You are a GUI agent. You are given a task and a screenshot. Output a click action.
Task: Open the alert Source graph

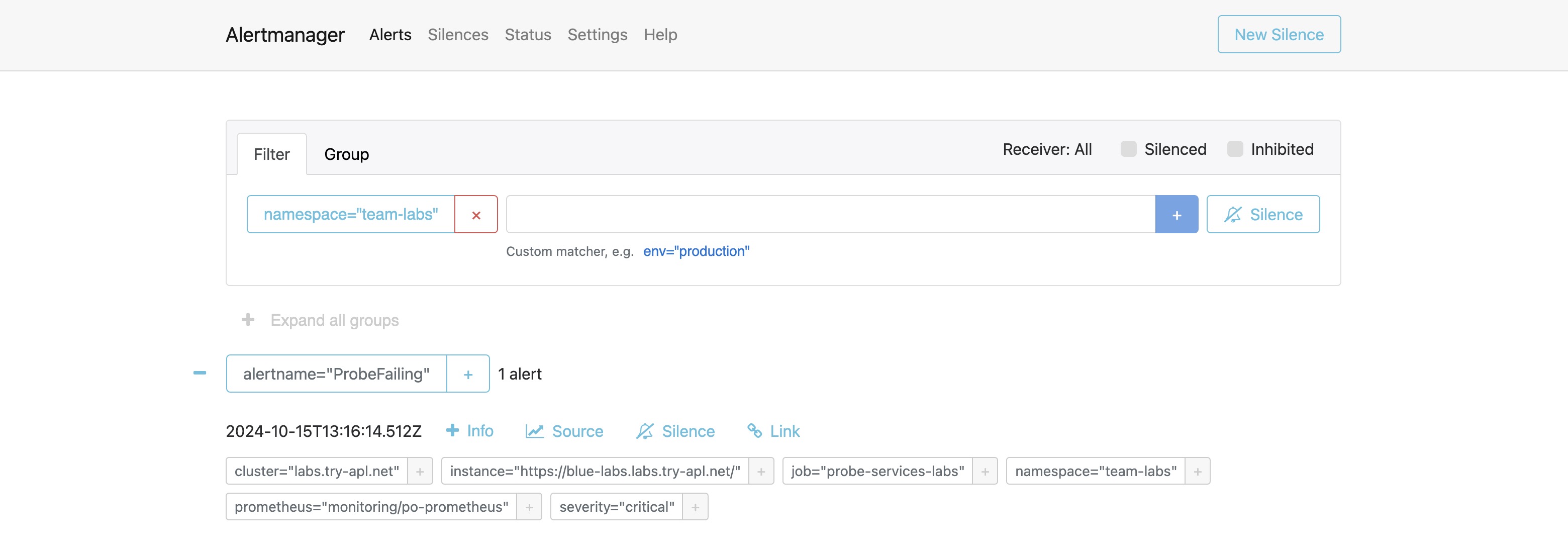click(564, 431)
